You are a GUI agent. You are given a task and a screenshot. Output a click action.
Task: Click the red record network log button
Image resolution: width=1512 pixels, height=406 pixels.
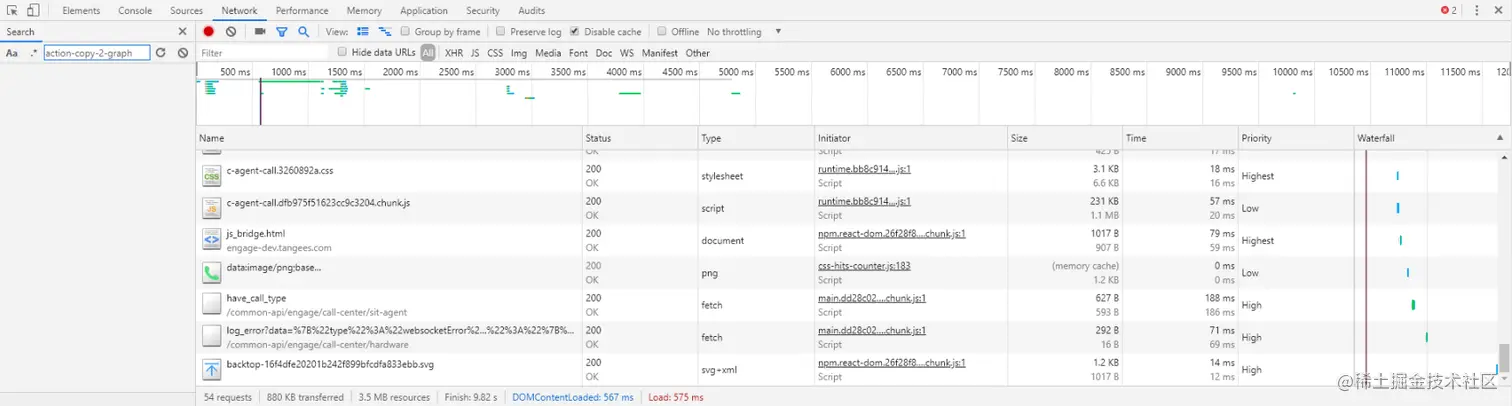pos(209,32)
